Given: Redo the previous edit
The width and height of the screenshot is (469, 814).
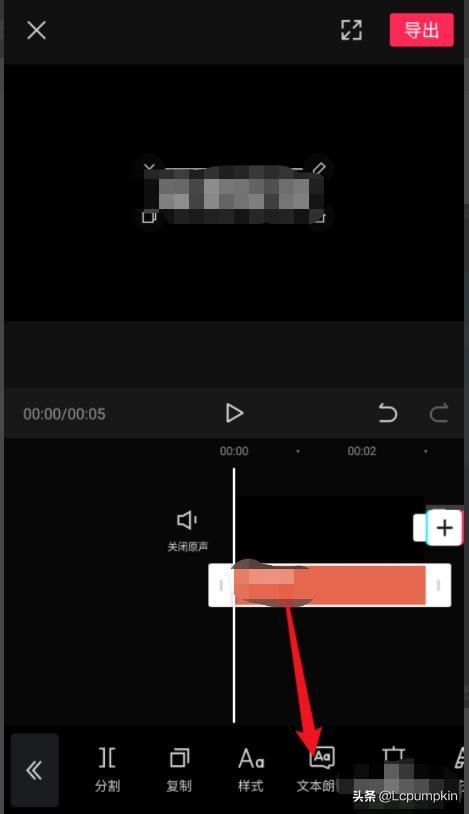Looking at the screenshot, I should [x=439, y=413].
